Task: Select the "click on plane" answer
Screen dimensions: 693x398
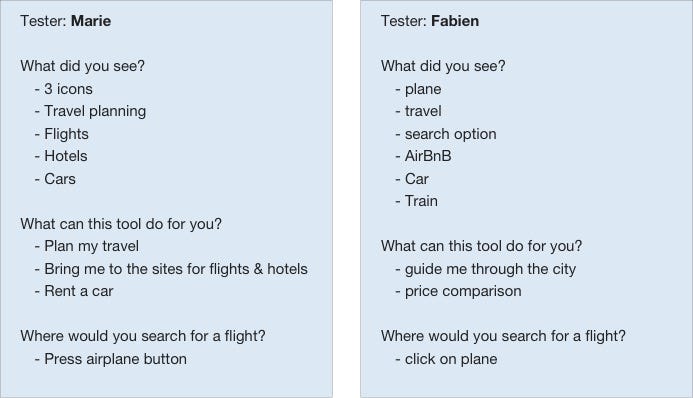Action: pyautogui.click(x=451, y=359)
